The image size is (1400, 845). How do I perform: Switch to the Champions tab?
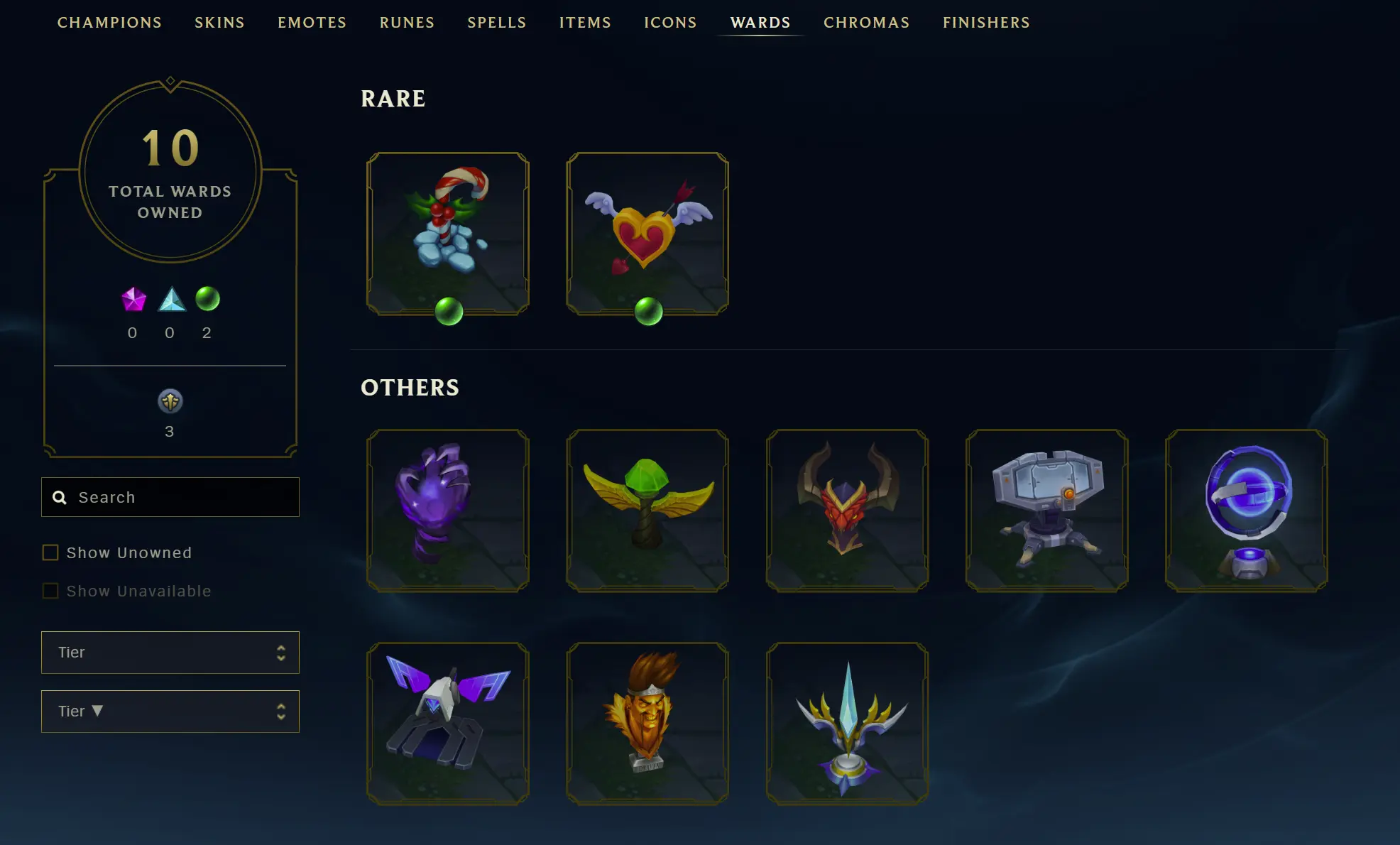tap(109, 23)
